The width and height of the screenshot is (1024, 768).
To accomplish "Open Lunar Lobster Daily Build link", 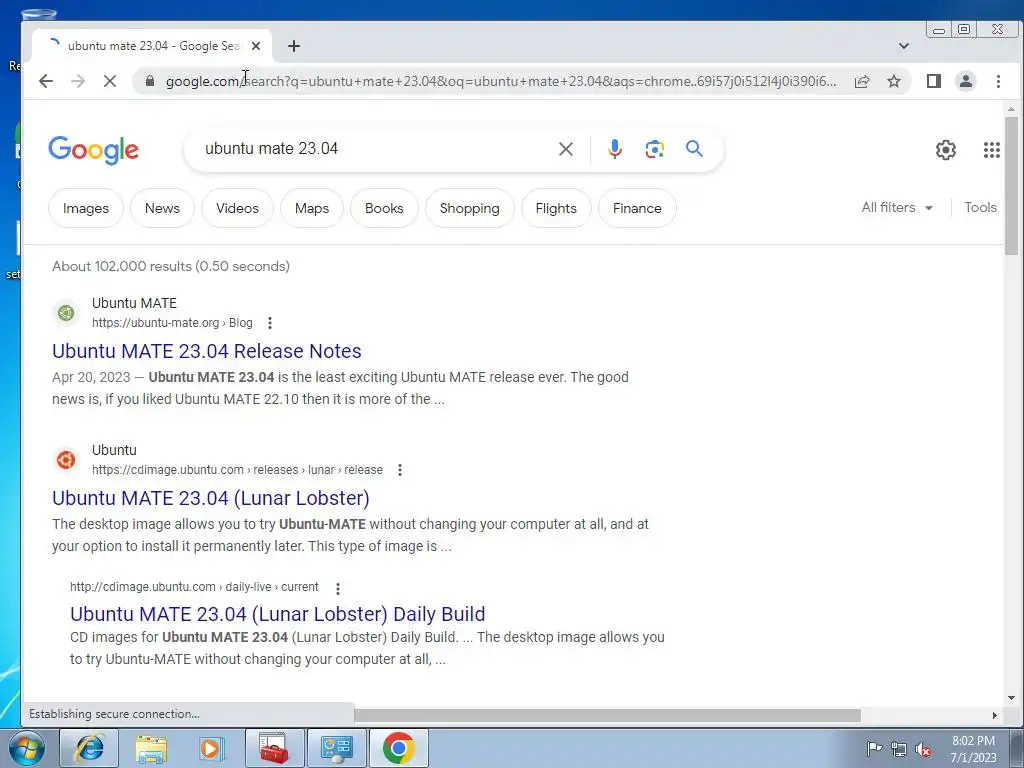I will [x=278, y=615].
